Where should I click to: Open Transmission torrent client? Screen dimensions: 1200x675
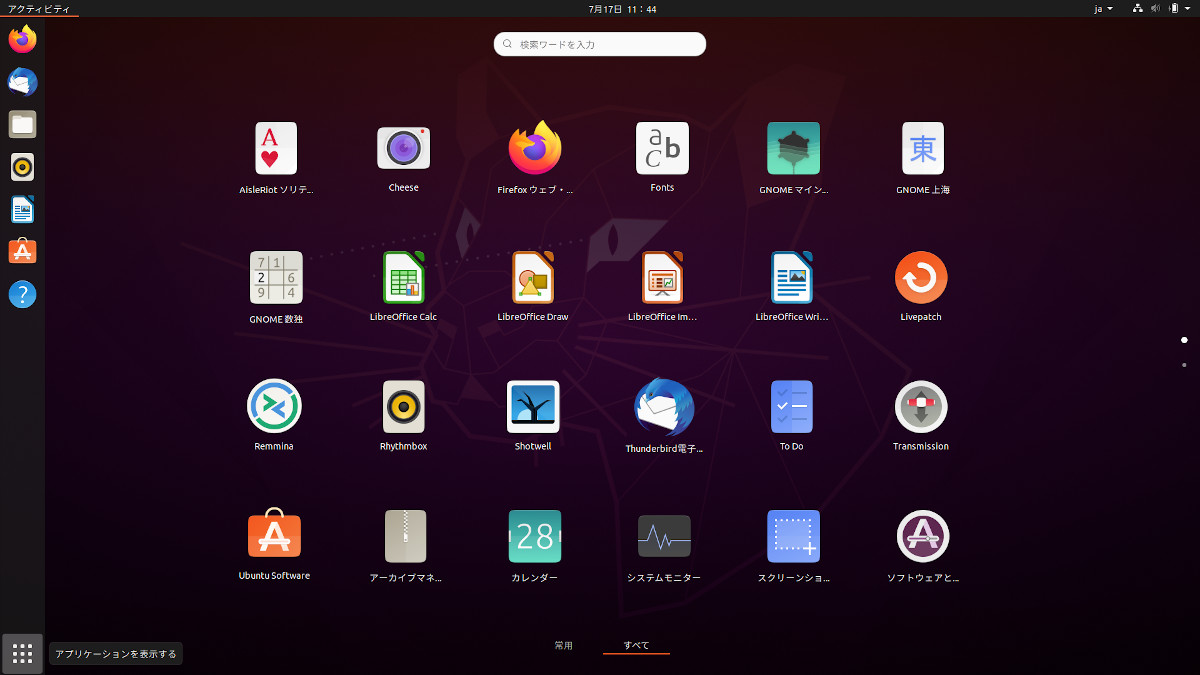coord(921,406)
